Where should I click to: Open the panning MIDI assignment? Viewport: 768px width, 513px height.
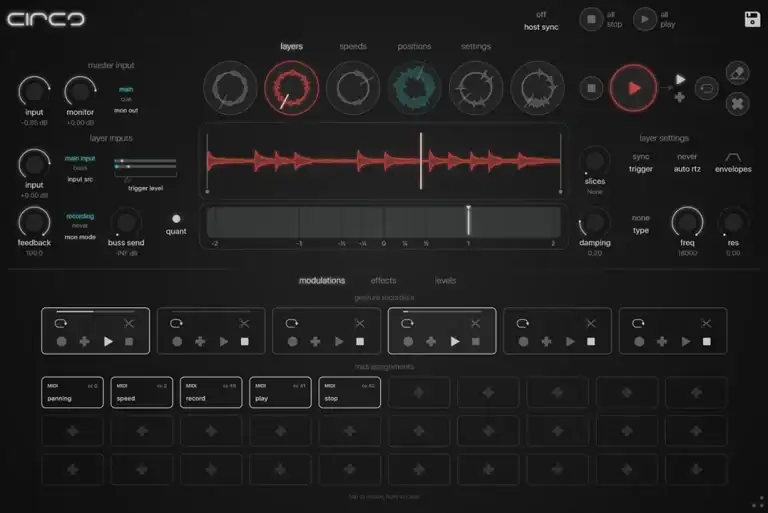click(72, 392)
